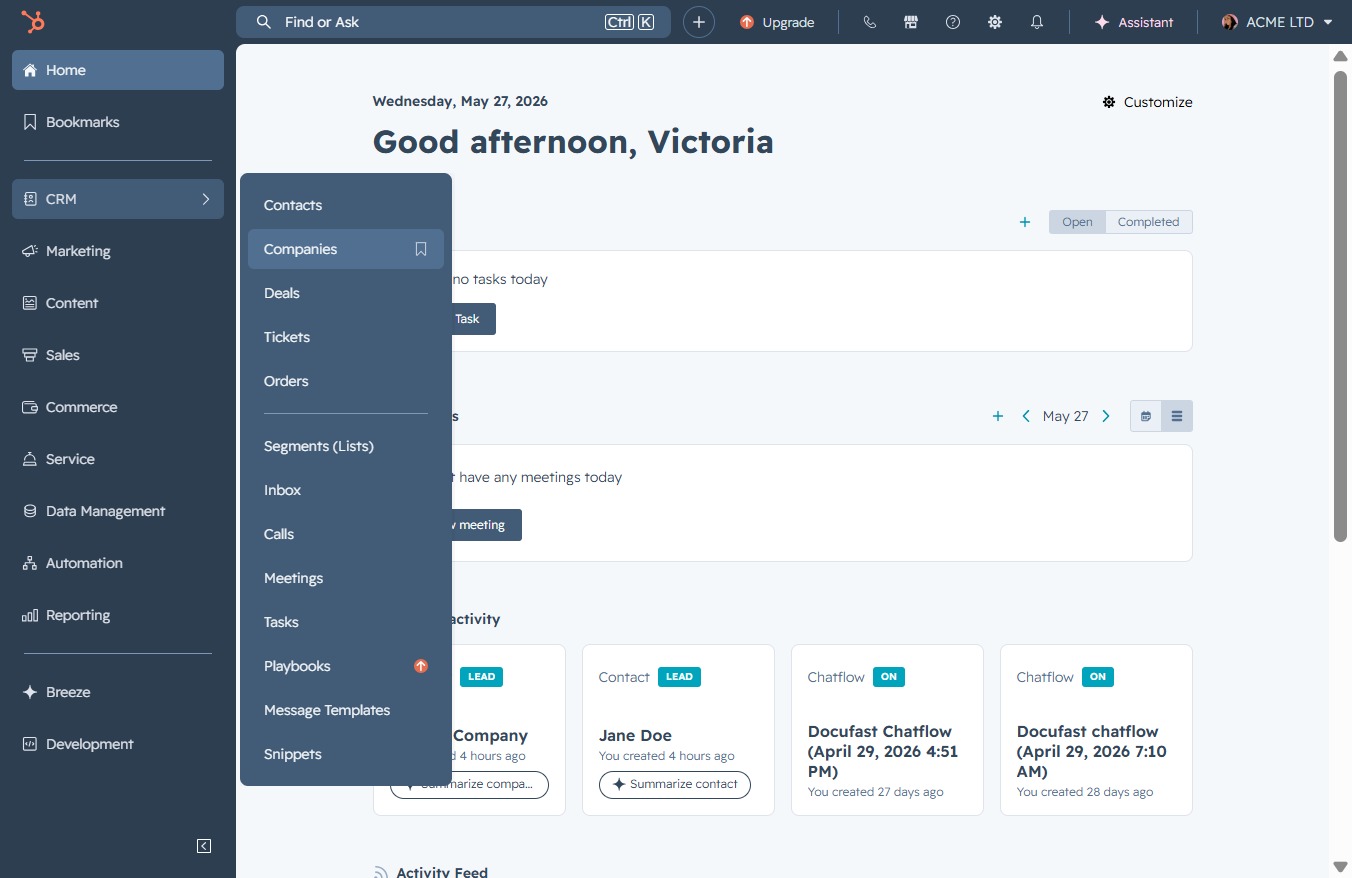1352x878 pixels.
Task: Select Tickets from the CRM menu
Action: (346, 337)
